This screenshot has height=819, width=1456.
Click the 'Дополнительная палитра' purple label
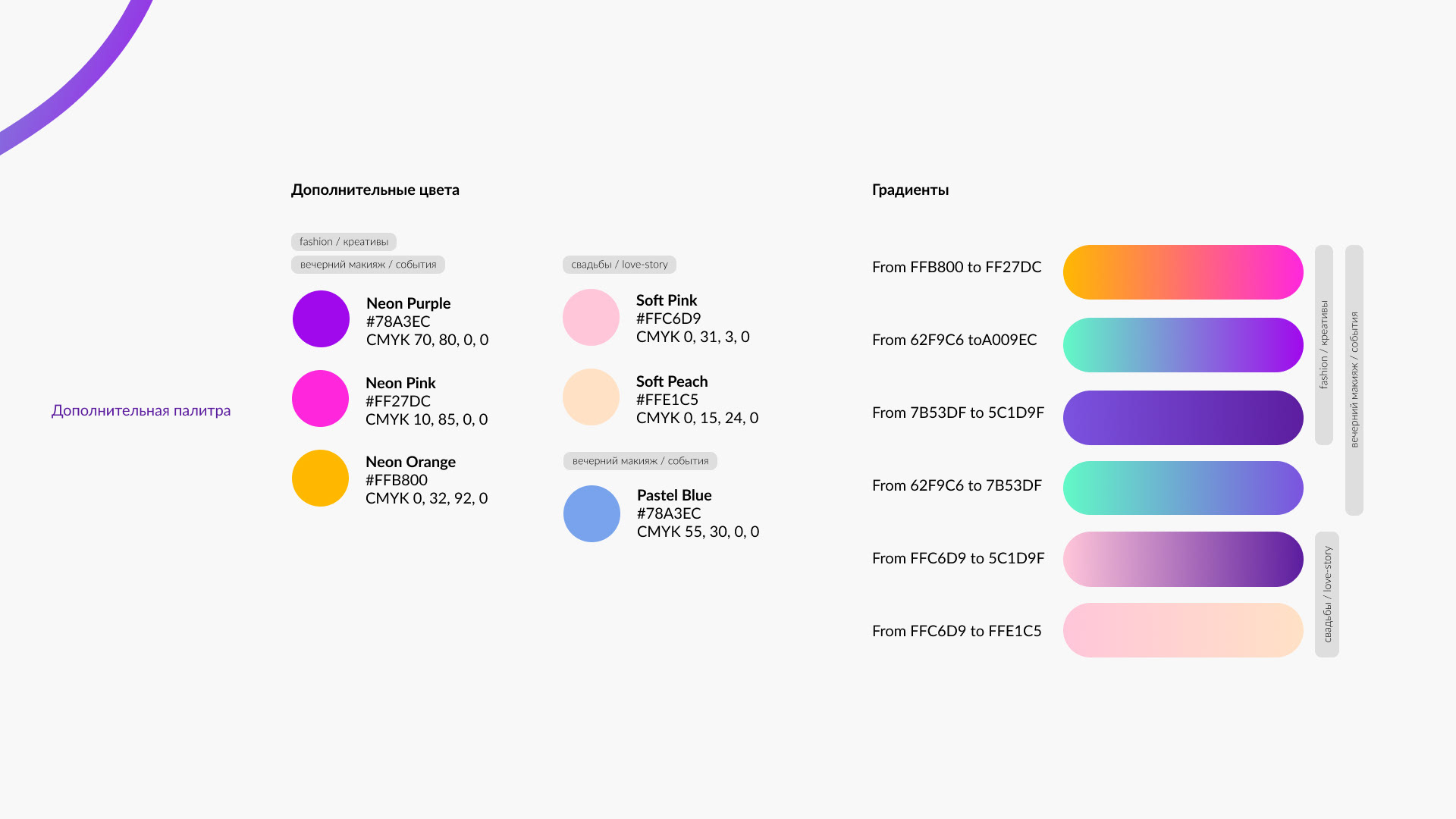pos(141,410)
